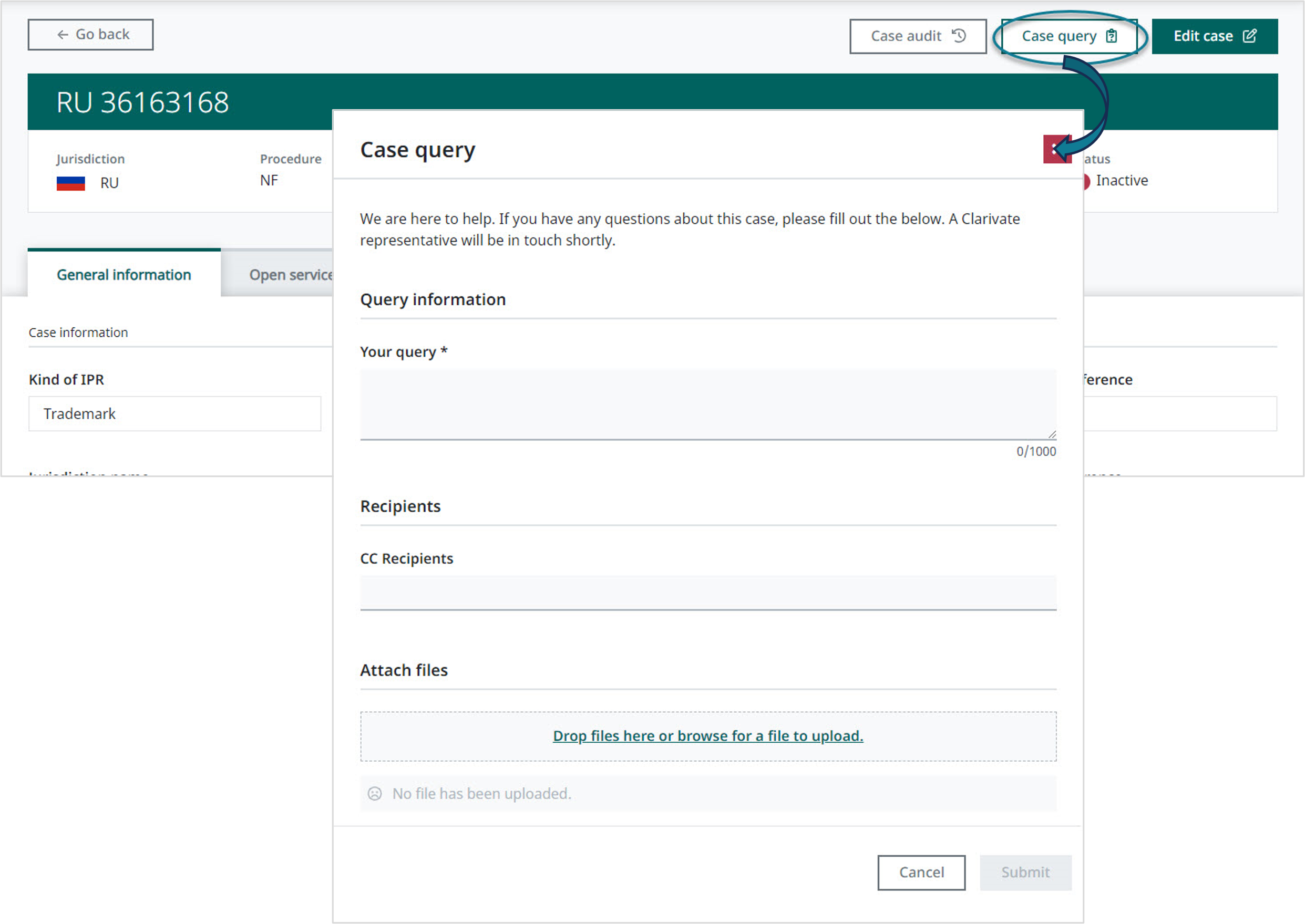Click inside the Your query text area
The image size is (1305, 924).
point(708,404)
